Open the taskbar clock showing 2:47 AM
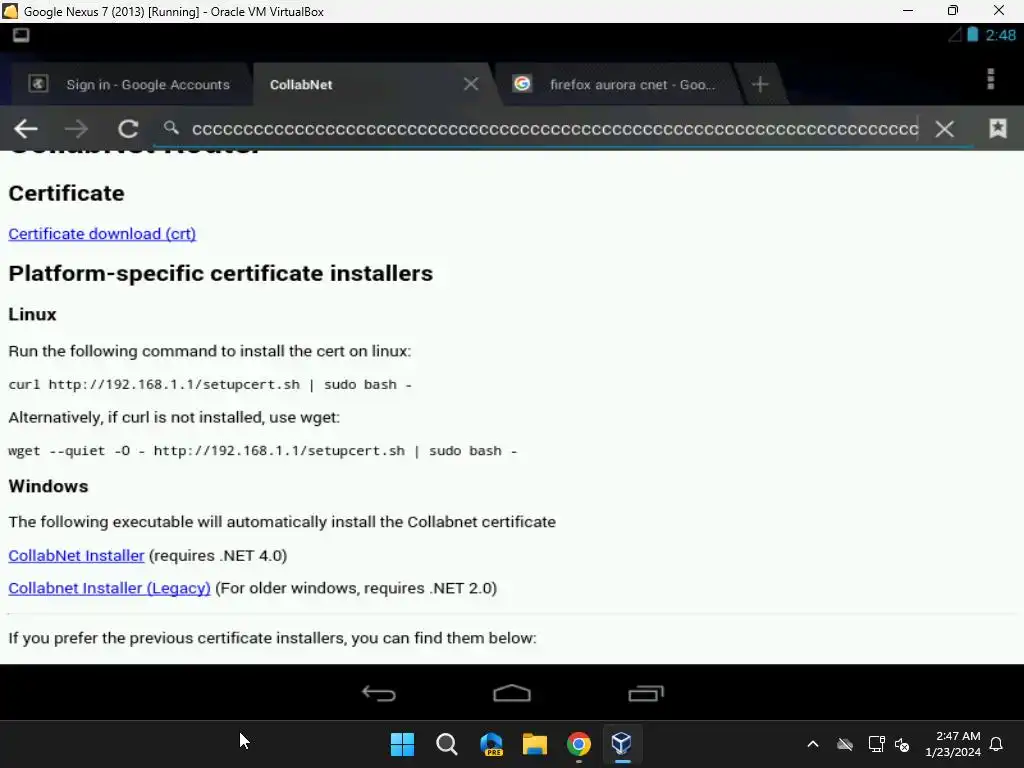Viewport: 1024px width, 768px height. [x=953, y=744]
